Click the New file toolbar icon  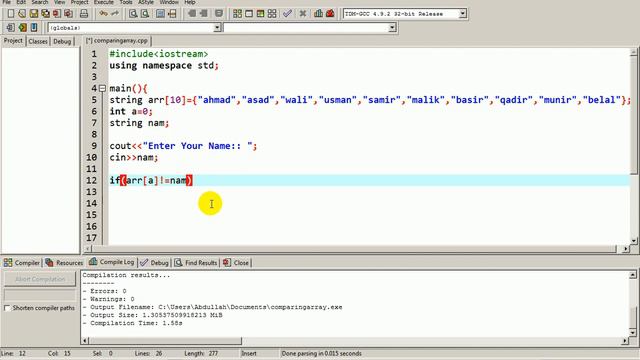(x=11, y=13)
